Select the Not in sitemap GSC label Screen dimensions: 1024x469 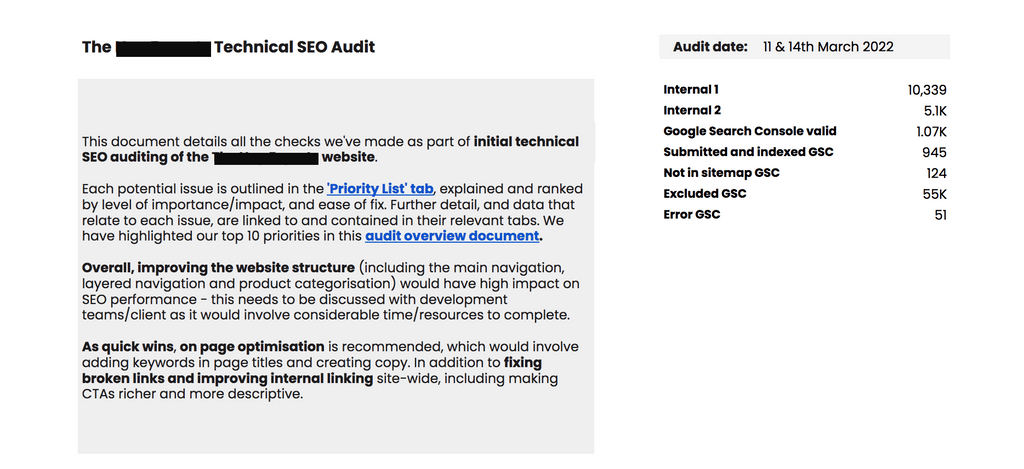pyautogui.click(x=721, y=173)
